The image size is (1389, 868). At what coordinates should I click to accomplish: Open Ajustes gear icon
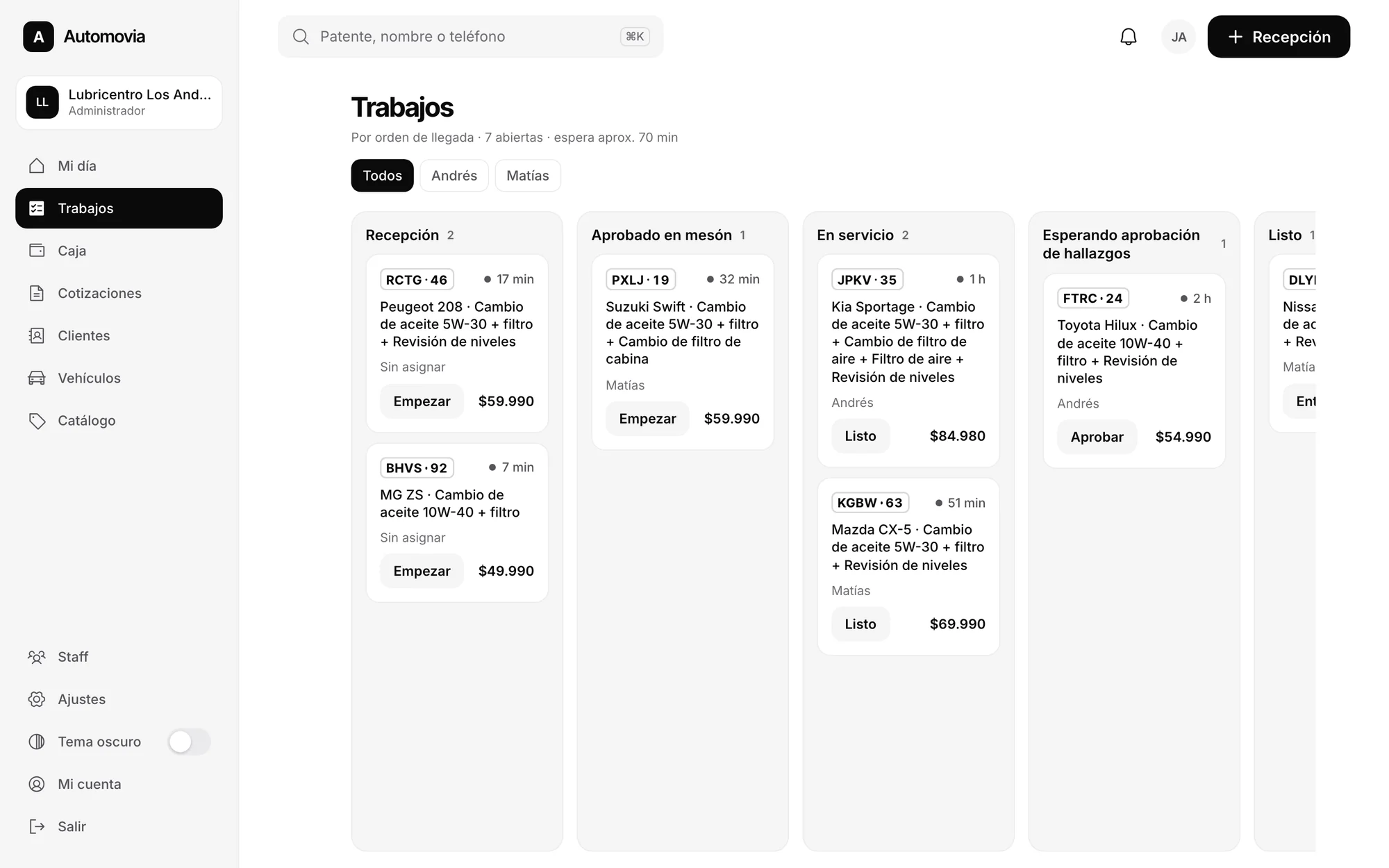tap(37, 699)
